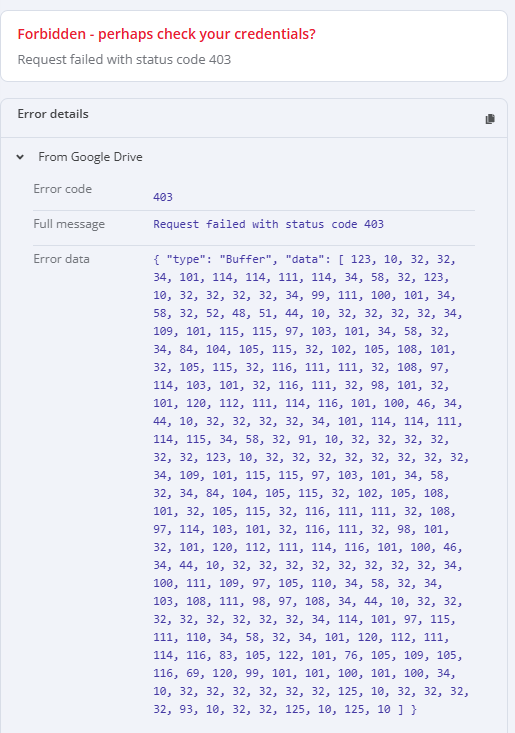Click the buffer line starting 114, 116, 83, 105

pyautogui.click(x=308, y=655)
